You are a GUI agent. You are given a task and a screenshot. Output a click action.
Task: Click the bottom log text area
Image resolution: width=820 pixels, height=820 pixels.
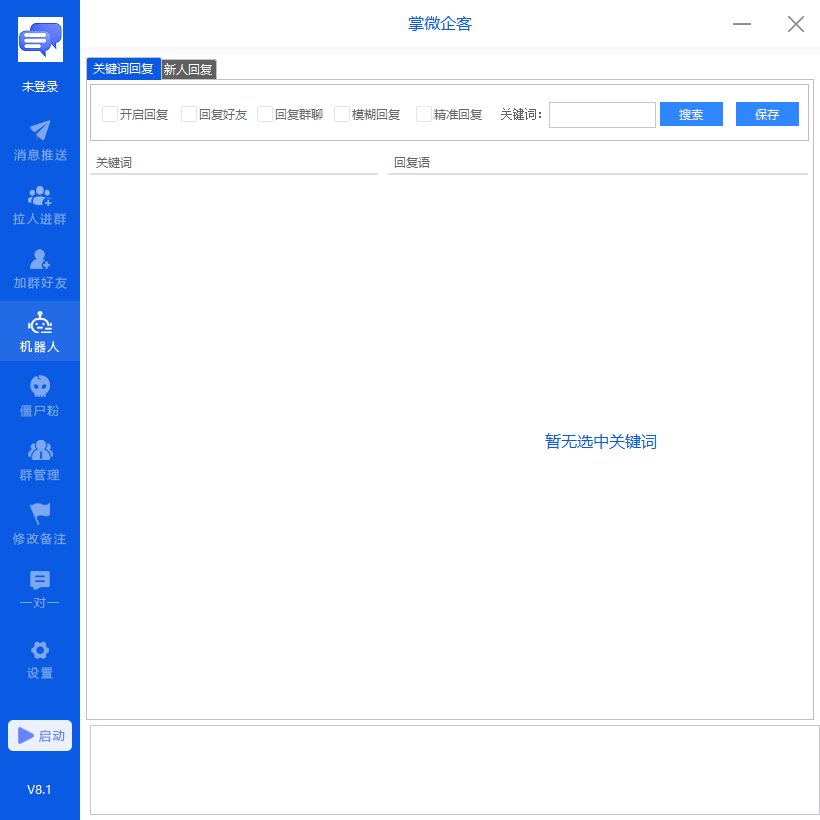tap(454, 769)
